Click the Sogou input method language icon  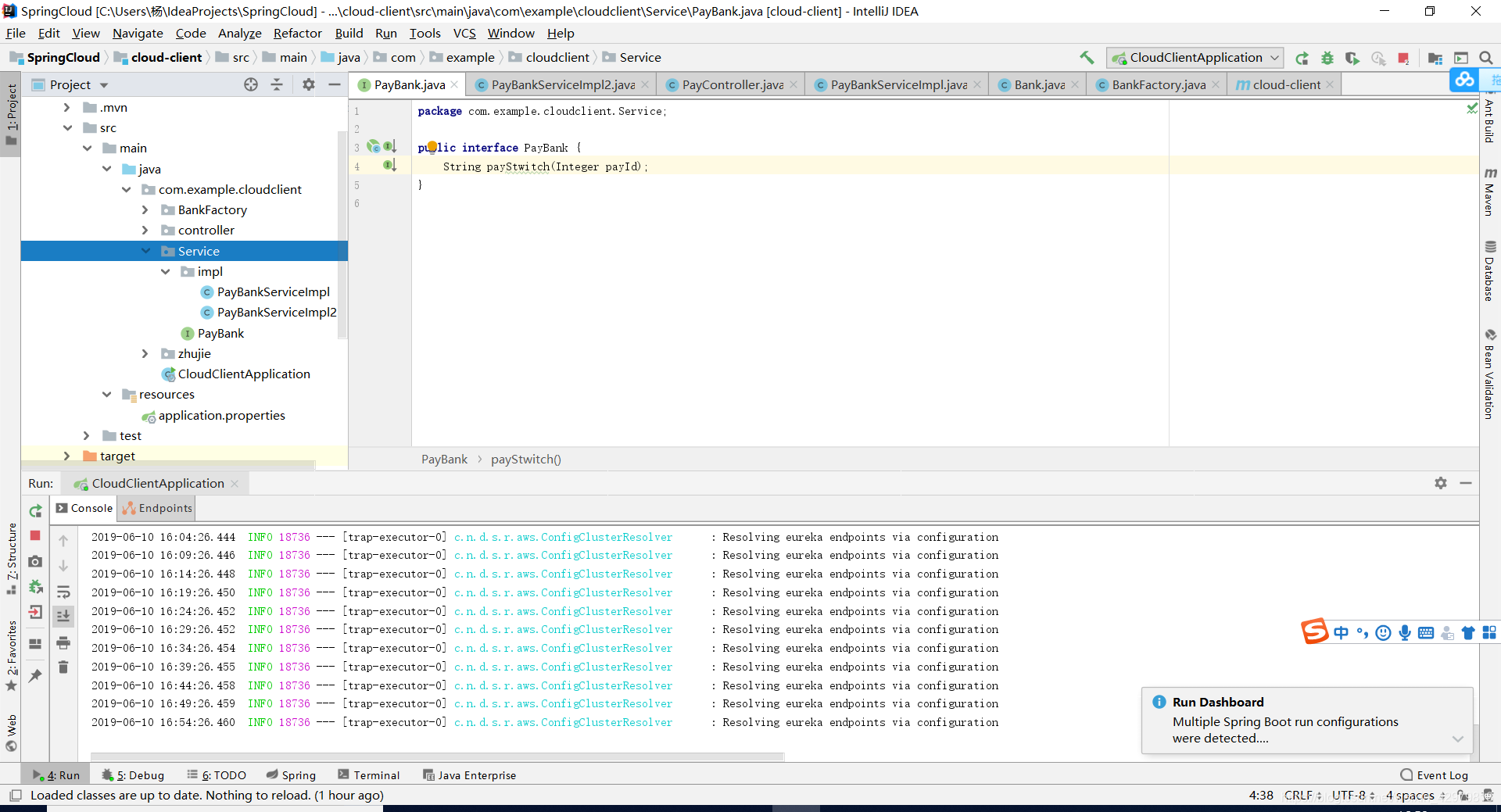tap(1342, 633)
